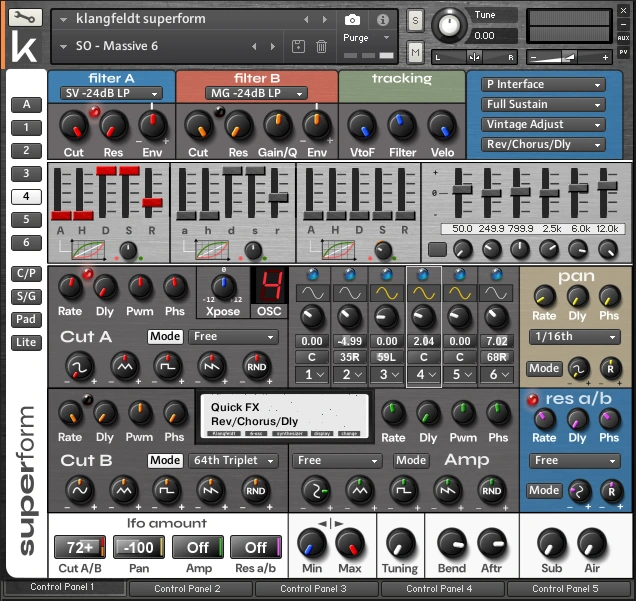This screenshot has height=601, width=636.
Task: Open the 64th Triplet sync dropdown
Action: pyautogui.click(x=233, y=461)
